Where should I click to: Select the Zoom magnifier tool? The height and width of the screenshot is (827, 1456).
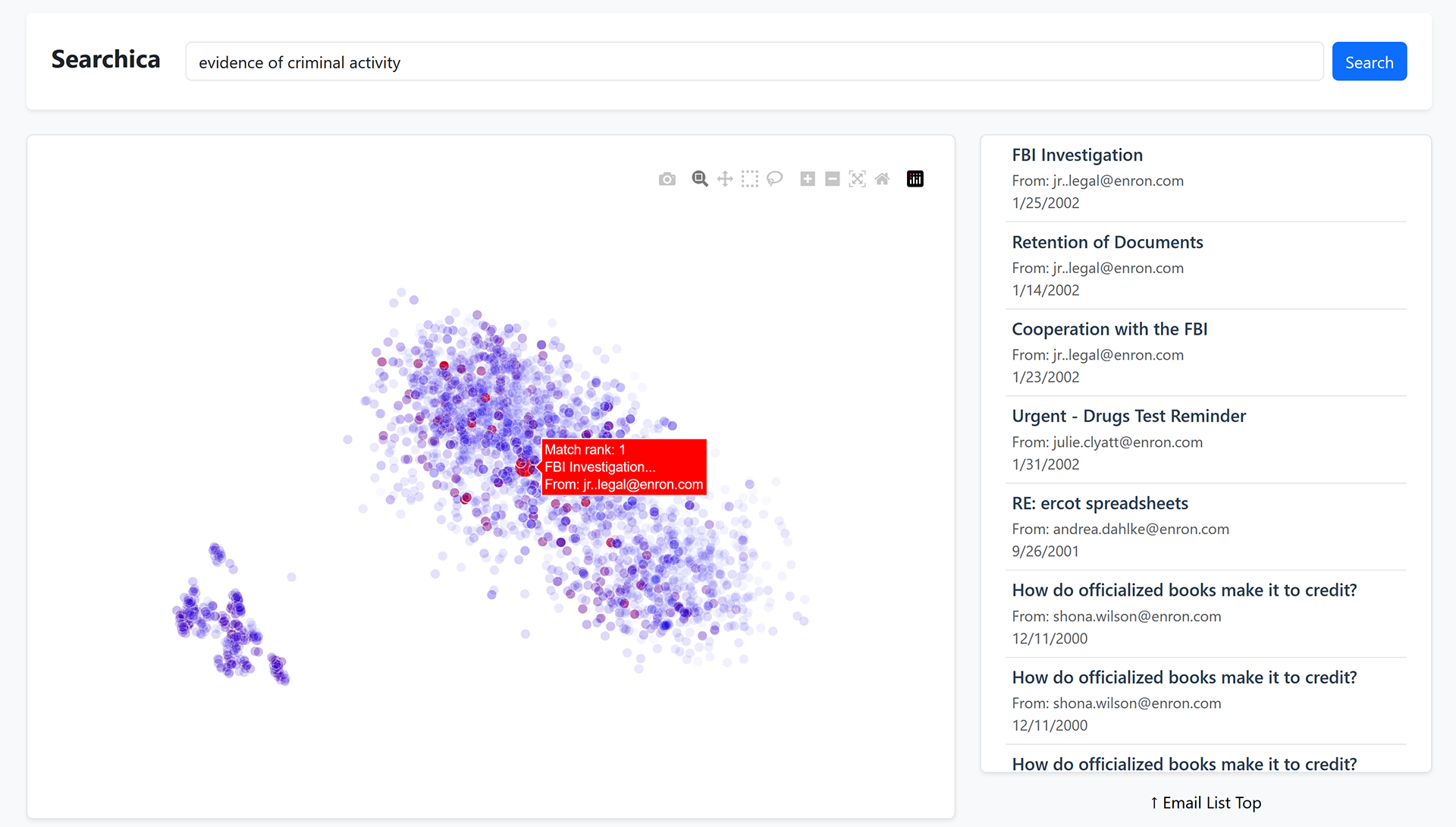click(700, 179)
